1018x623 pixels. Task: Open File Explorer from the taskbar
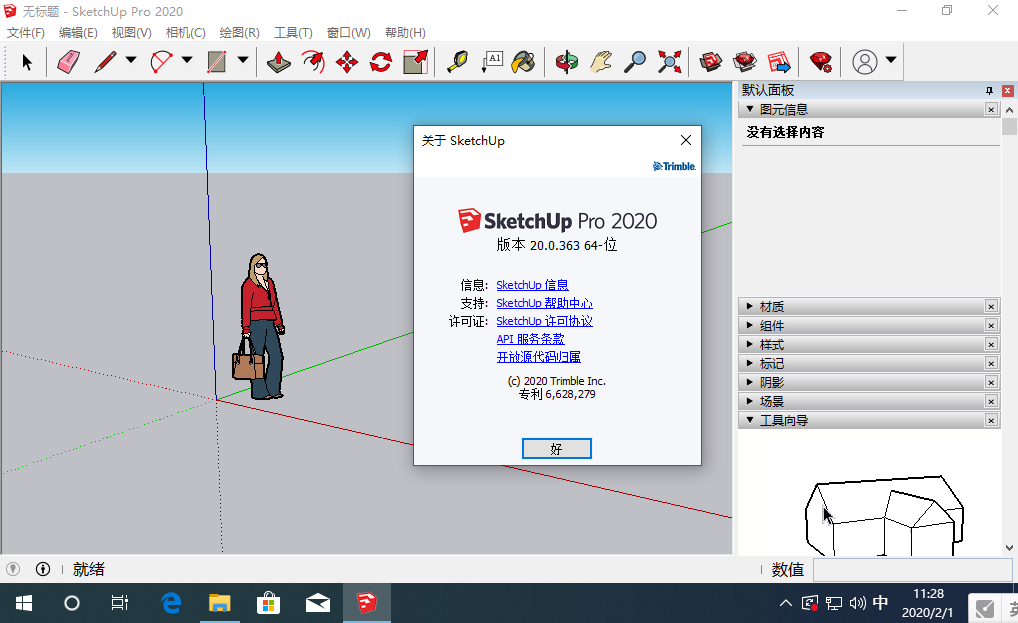(219, 604)
